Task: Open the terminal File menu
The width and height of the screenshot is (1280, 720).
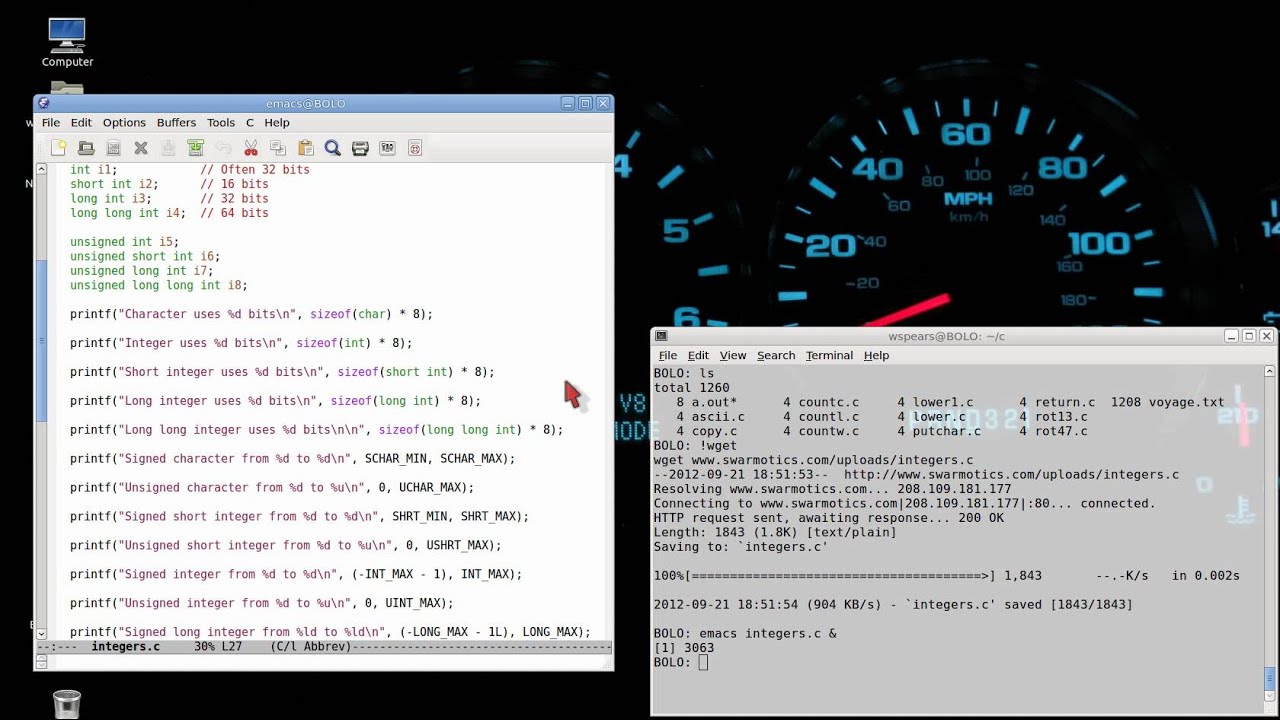Action: (668, 355)
